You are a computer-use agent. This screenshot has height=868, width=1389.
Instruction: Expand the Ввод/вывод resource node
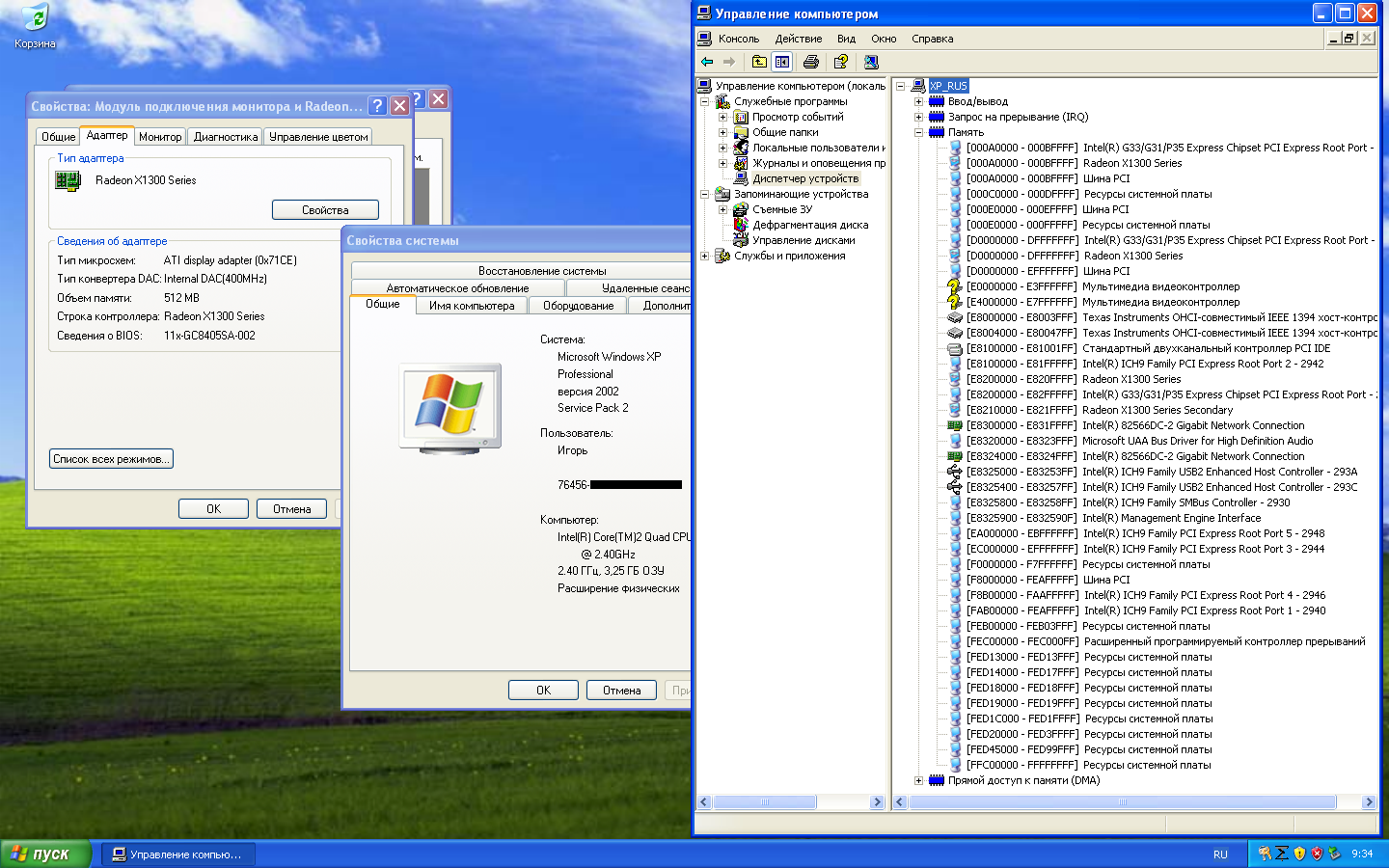(918, 101)
